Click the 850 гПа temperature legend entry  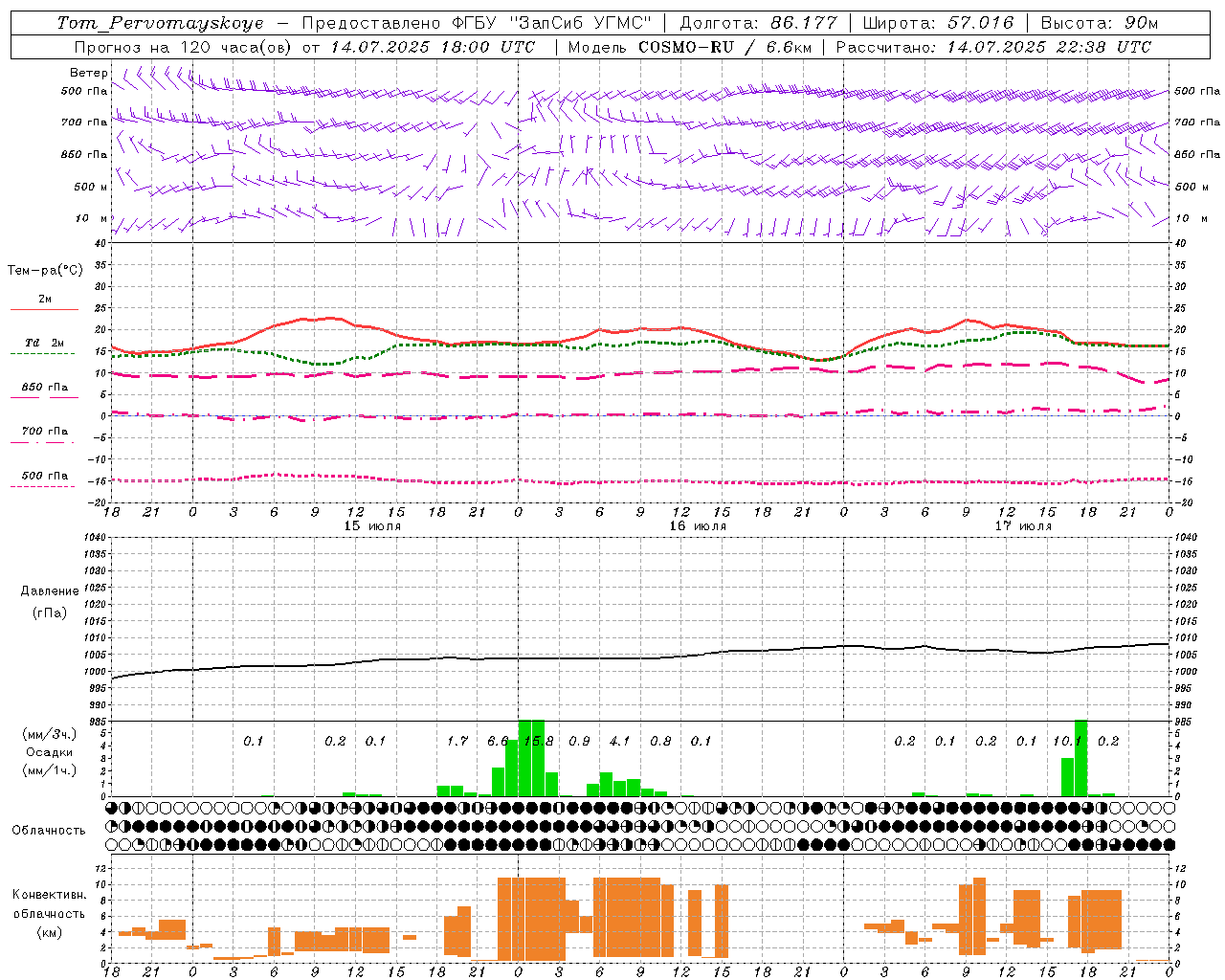coord(44,390)
